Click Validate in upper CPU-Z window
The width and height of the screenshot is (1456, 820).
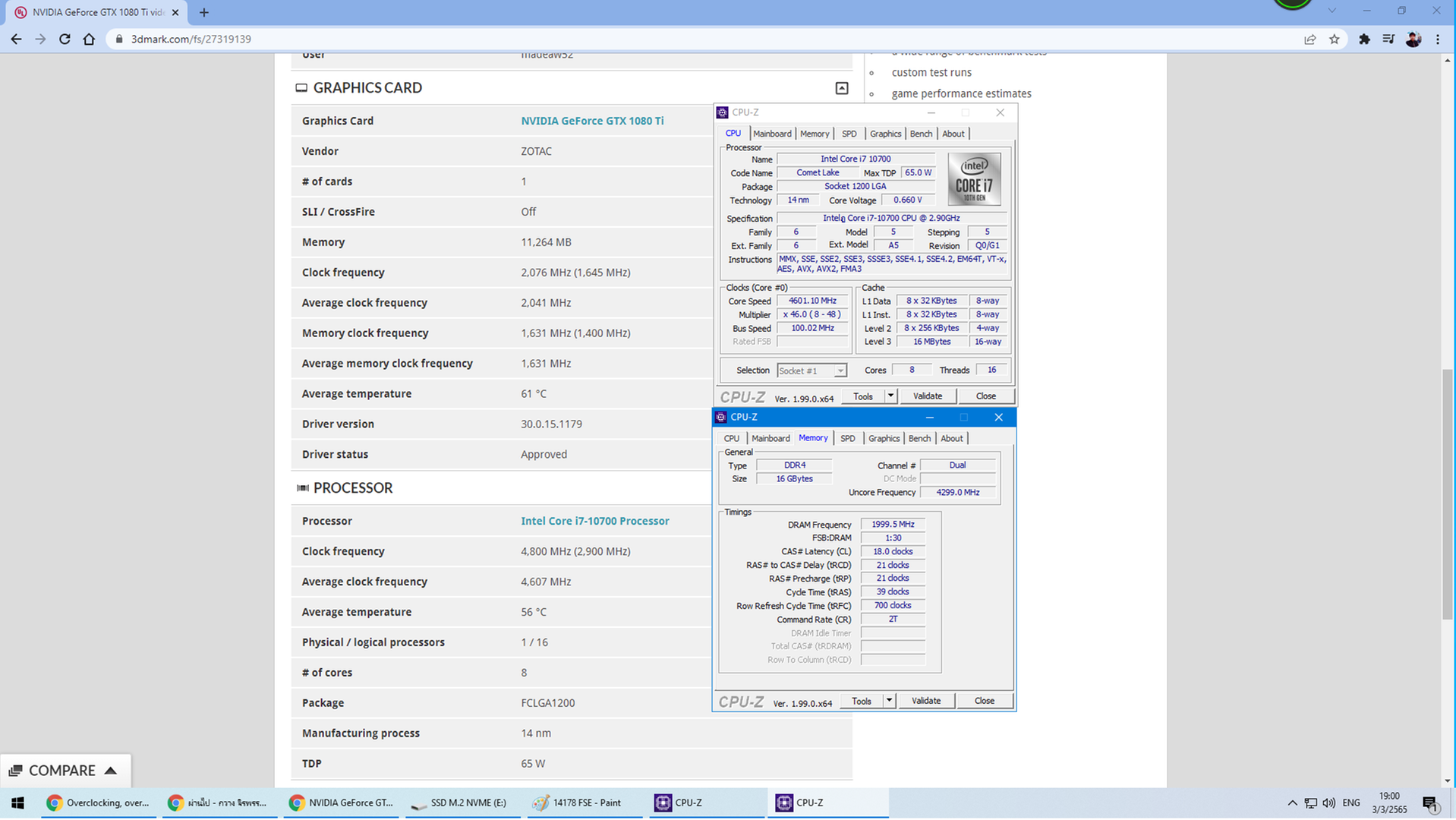(x=927, y=396)
